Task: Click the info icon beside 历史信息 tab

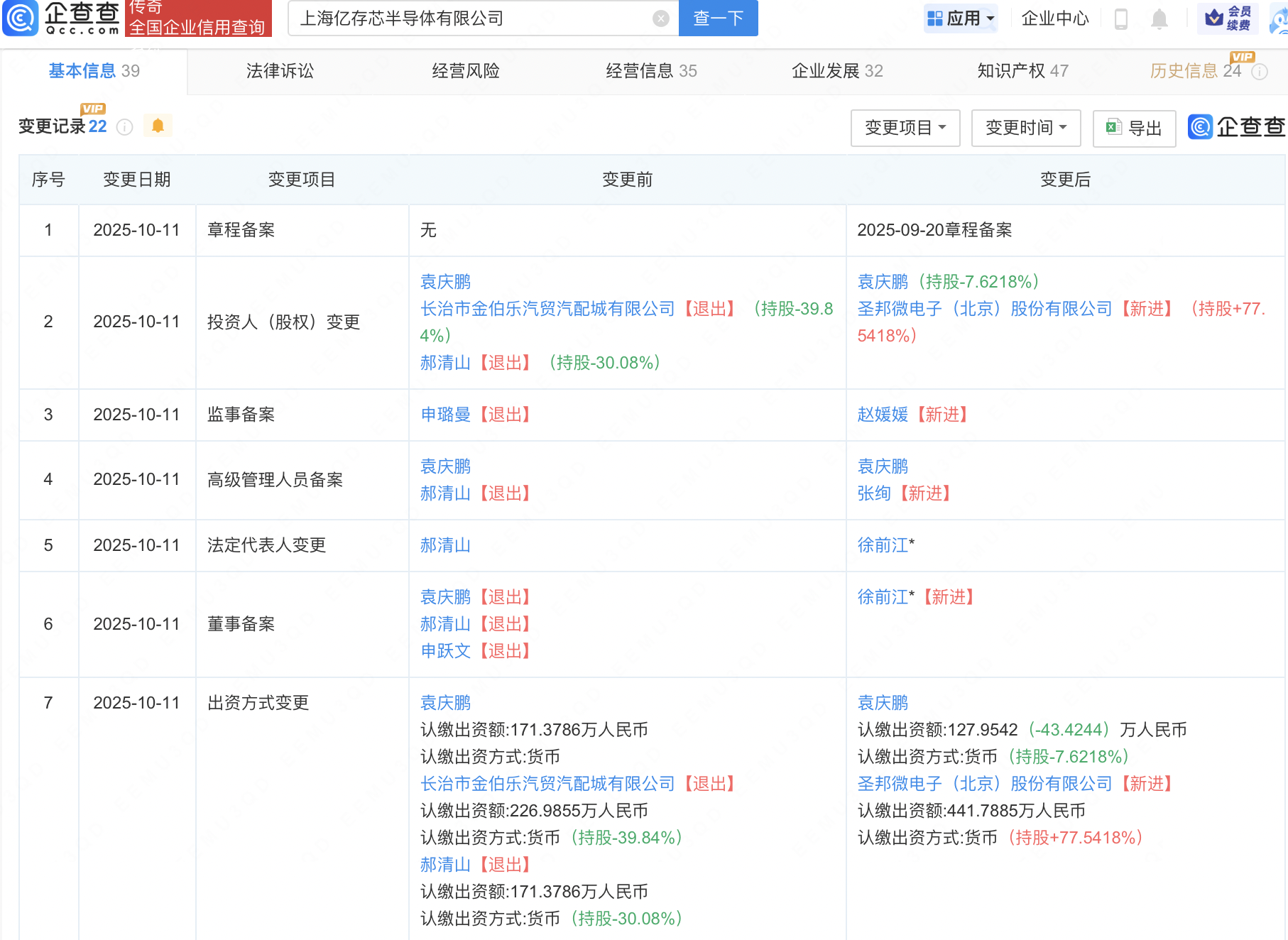Action: click(1260, 72)
